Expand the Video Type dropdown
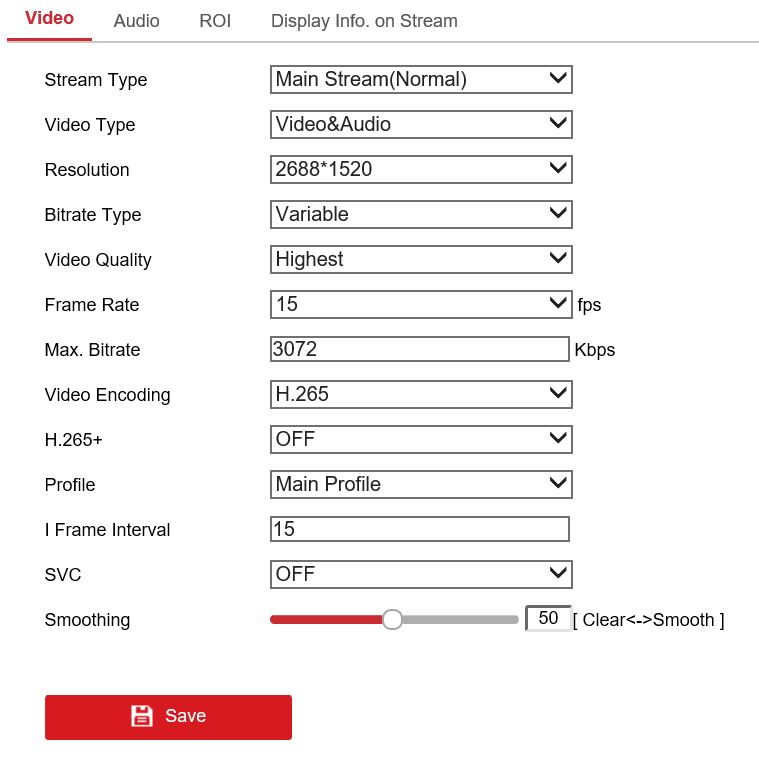759x763 pixels. 421,124
